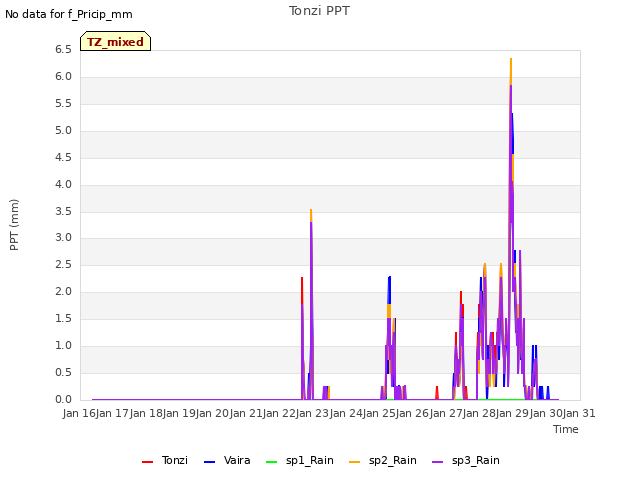
Task: Click the 6.5 y-axis tick label
Action: pos(63,50)
